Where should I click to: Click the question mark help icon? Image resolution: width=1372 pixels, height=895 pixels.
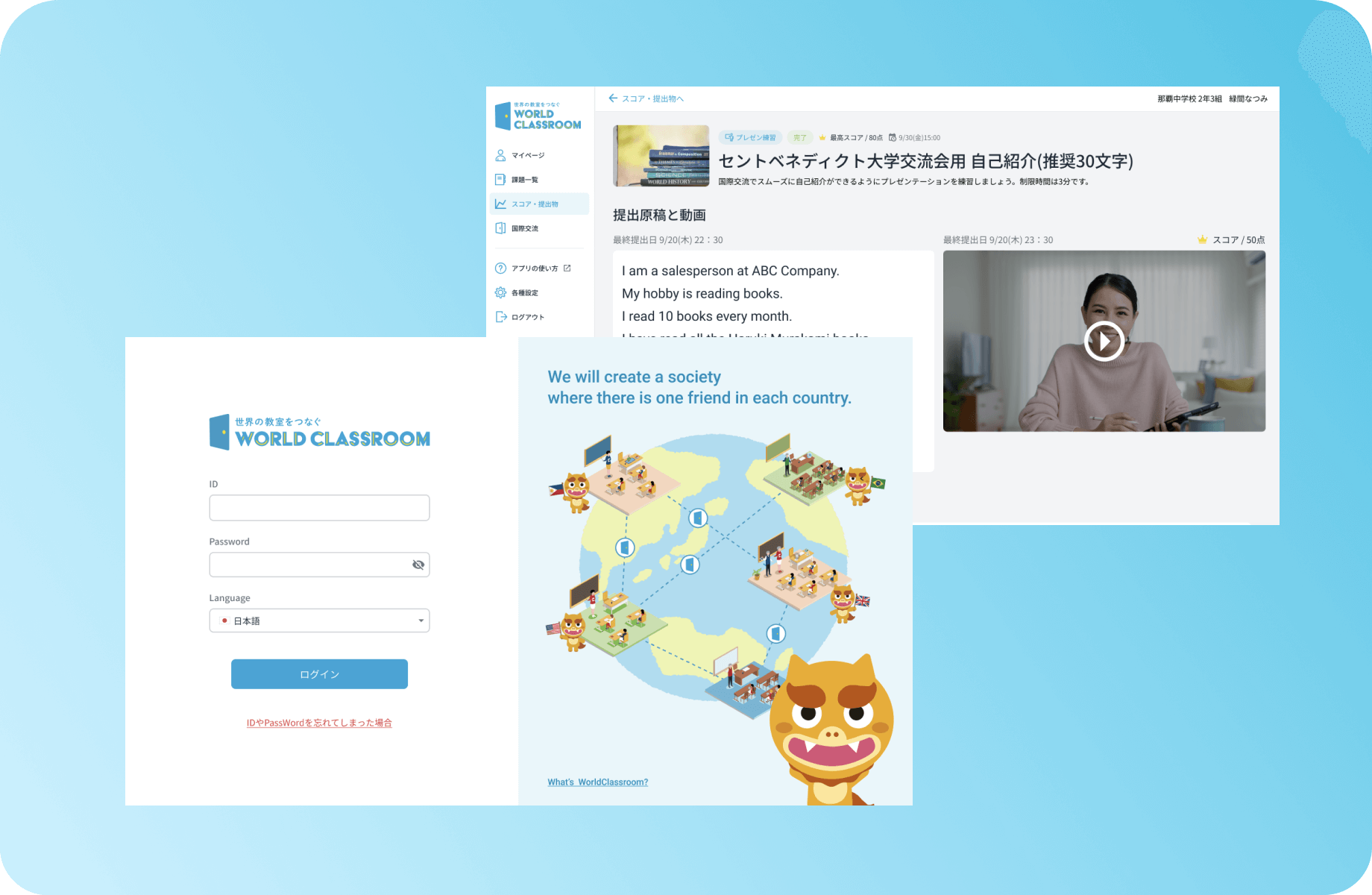(x=500, y=268)
